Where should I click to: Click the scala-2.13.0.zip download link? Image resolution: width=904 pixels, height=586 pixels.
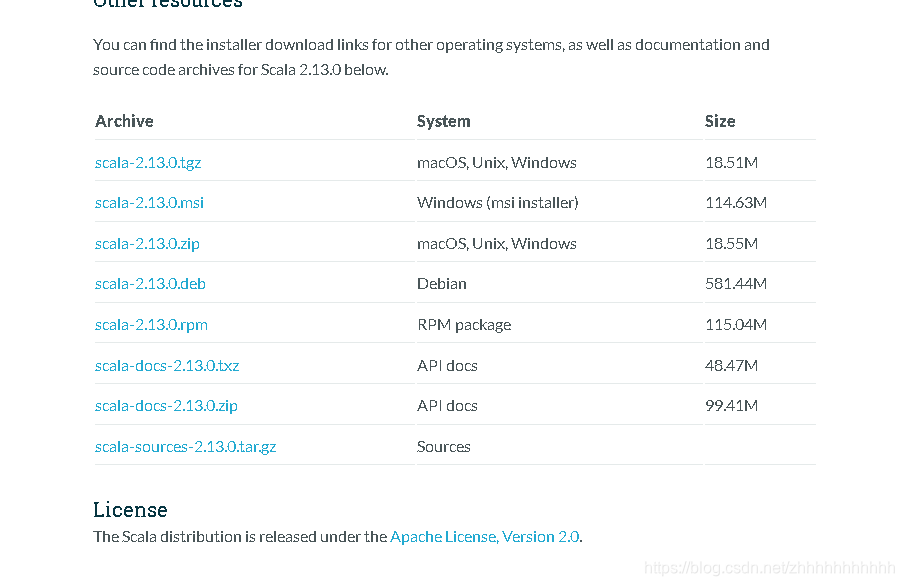coord(147,244)
